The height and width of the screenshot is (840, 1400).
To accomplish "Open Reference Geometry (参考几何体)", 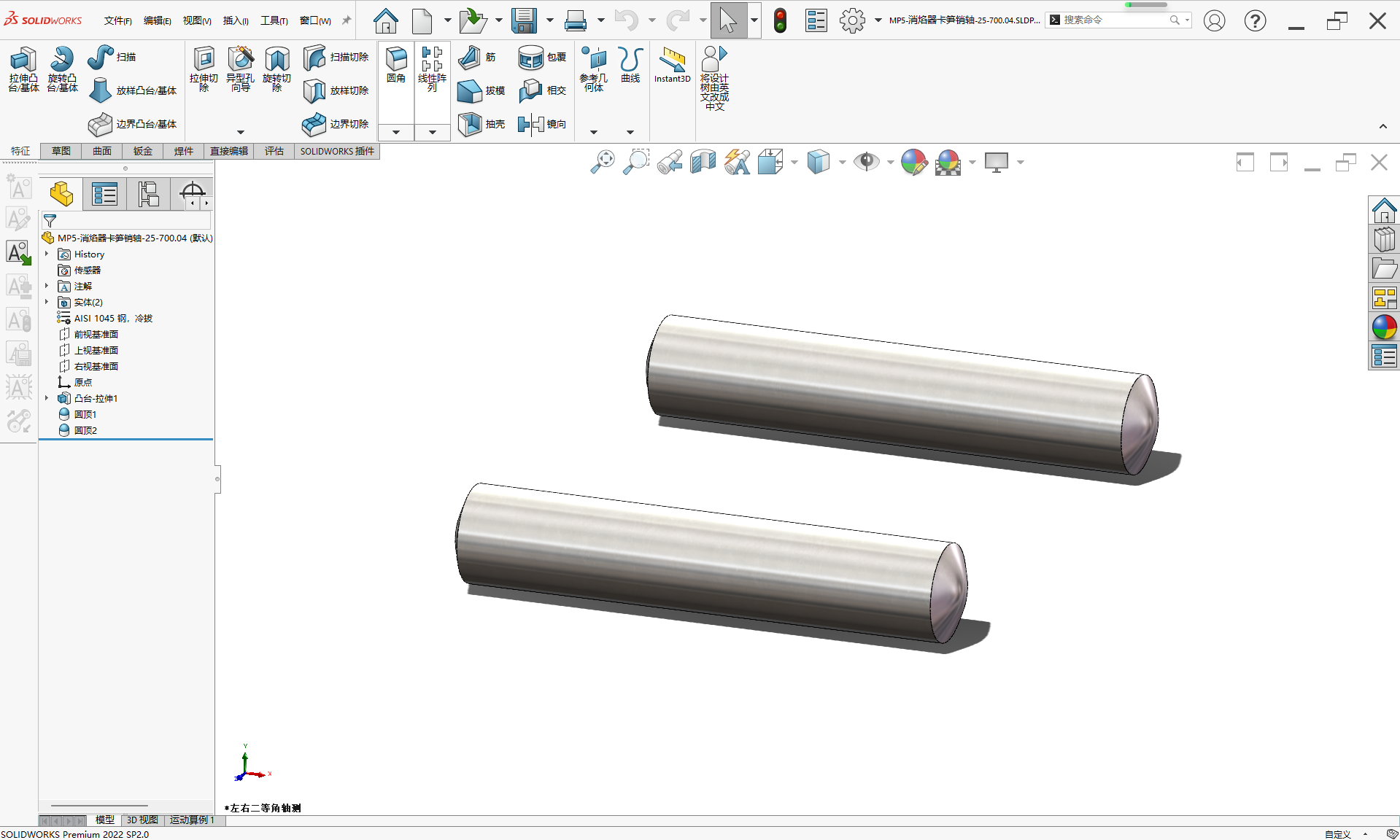I will [x=593, y=69].
